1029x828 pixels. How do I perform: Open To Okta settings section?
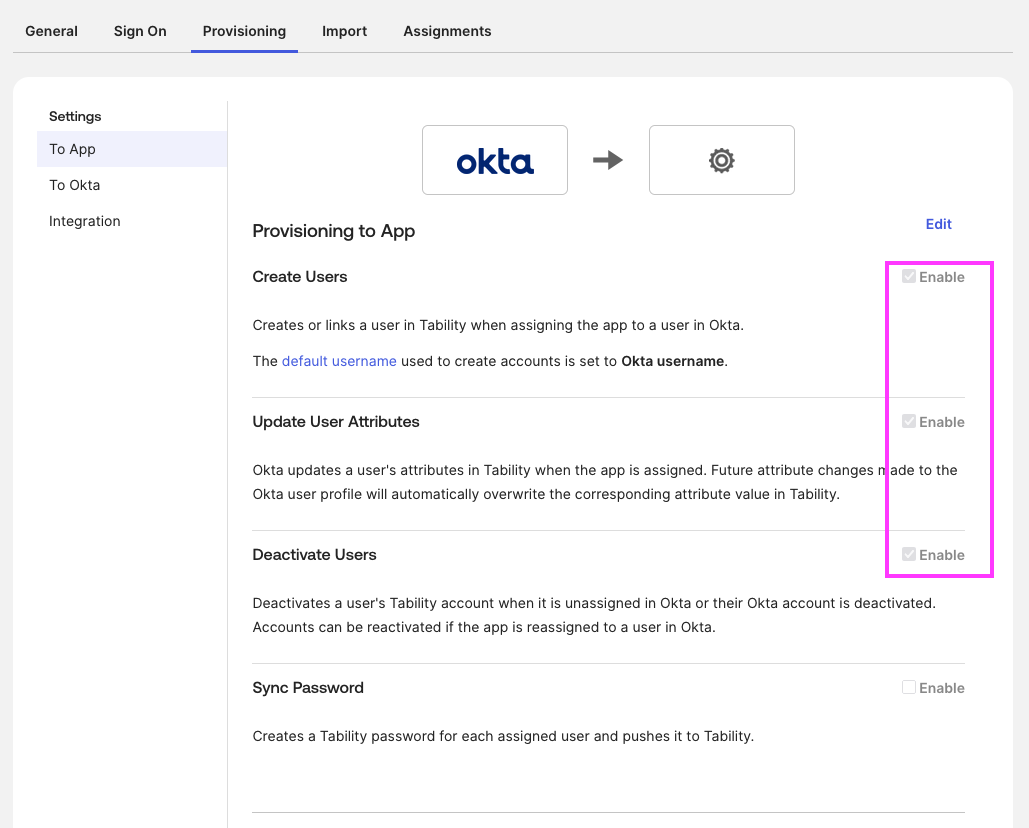click(75, 185)
